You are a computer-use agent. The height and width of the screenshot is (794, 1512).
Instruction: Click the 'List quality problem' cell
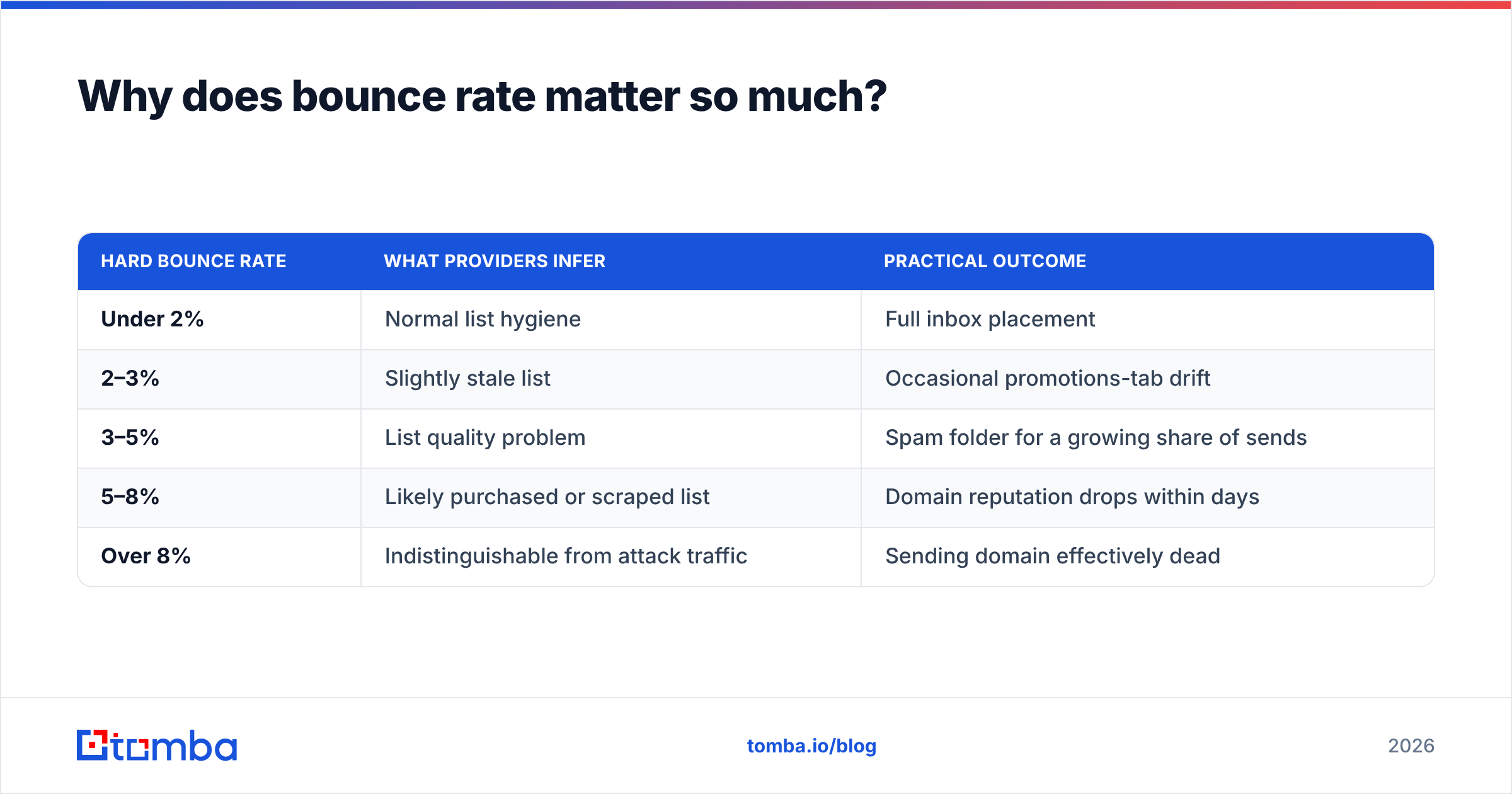coord(611,439)
